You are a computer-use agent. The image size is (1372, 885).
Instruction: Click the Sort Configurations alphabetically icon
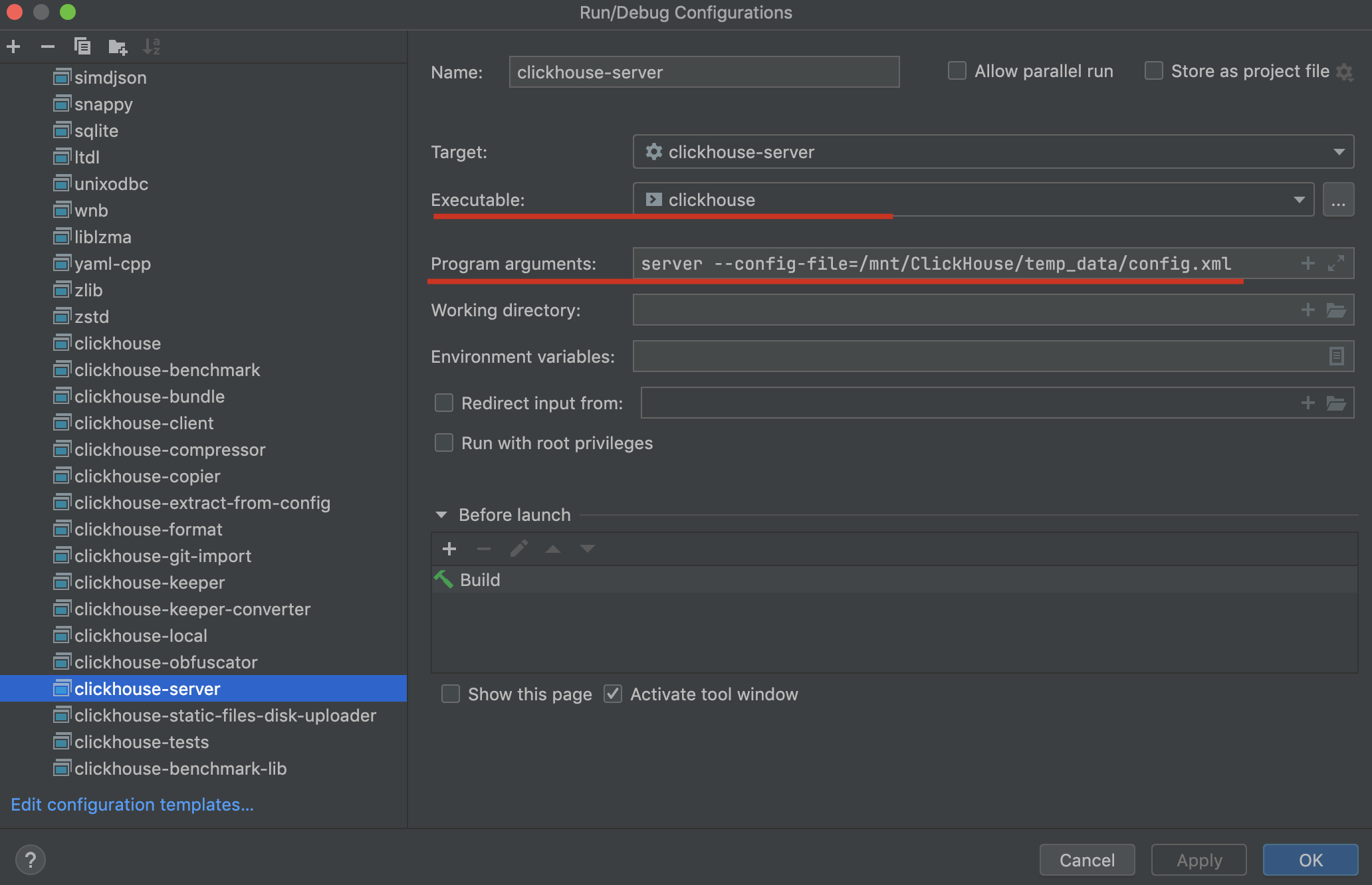point(152,47)
